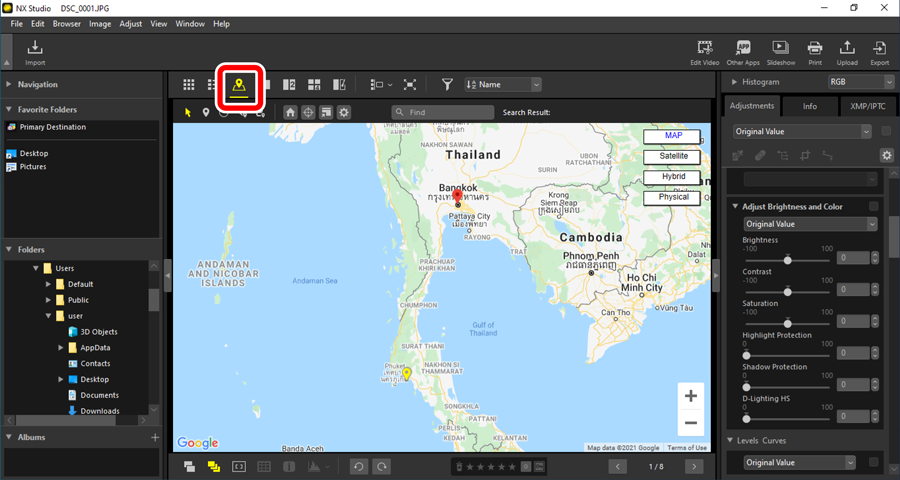The image size is (900, 480).
Task: Open the Window menu
Action: [189, 24]
